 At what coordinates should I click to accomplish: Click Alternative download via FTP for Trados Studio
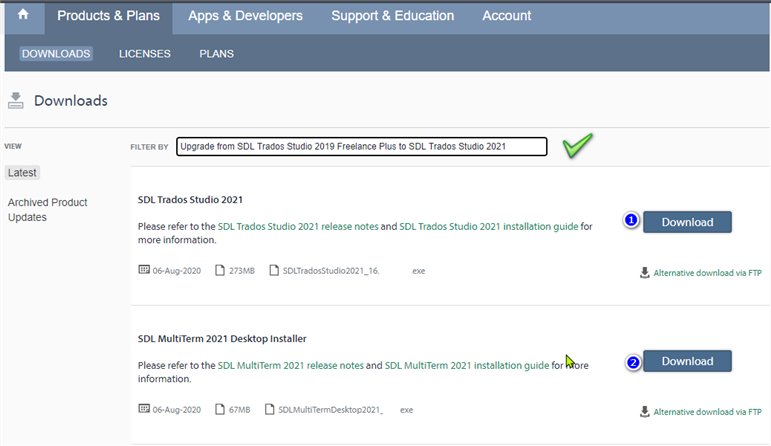(707, 273)
